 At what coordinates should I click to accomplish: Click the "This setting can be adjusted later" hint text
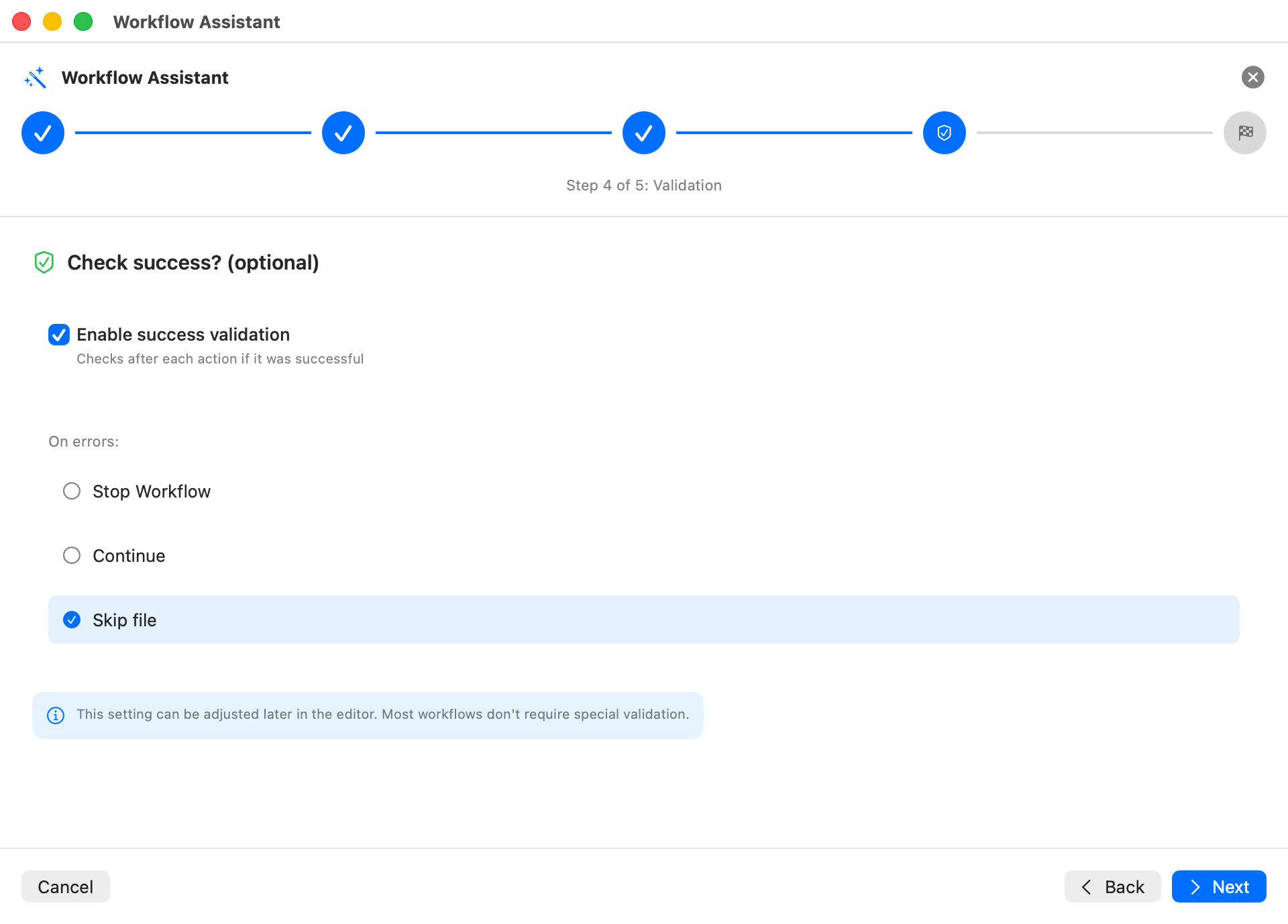point(383,714)
